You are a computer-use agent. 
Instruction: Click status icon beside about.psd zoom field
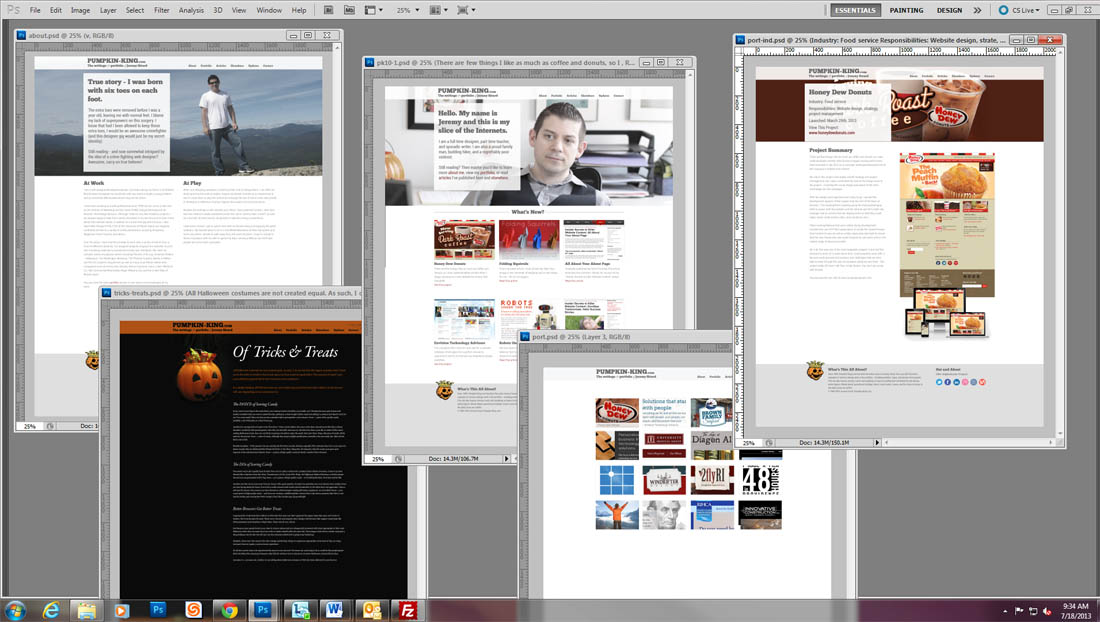[x=50, y=426]
